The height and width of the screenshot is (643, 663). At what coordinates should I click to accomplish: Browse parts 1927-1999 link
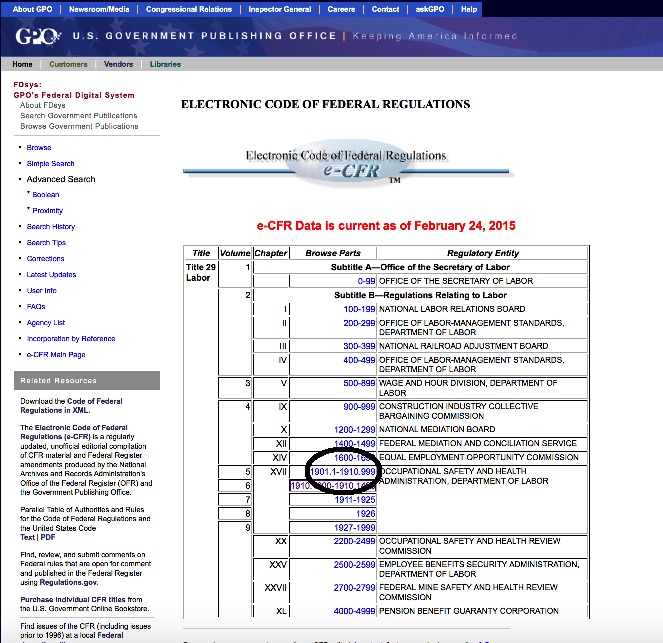click(x=354, y=528)
